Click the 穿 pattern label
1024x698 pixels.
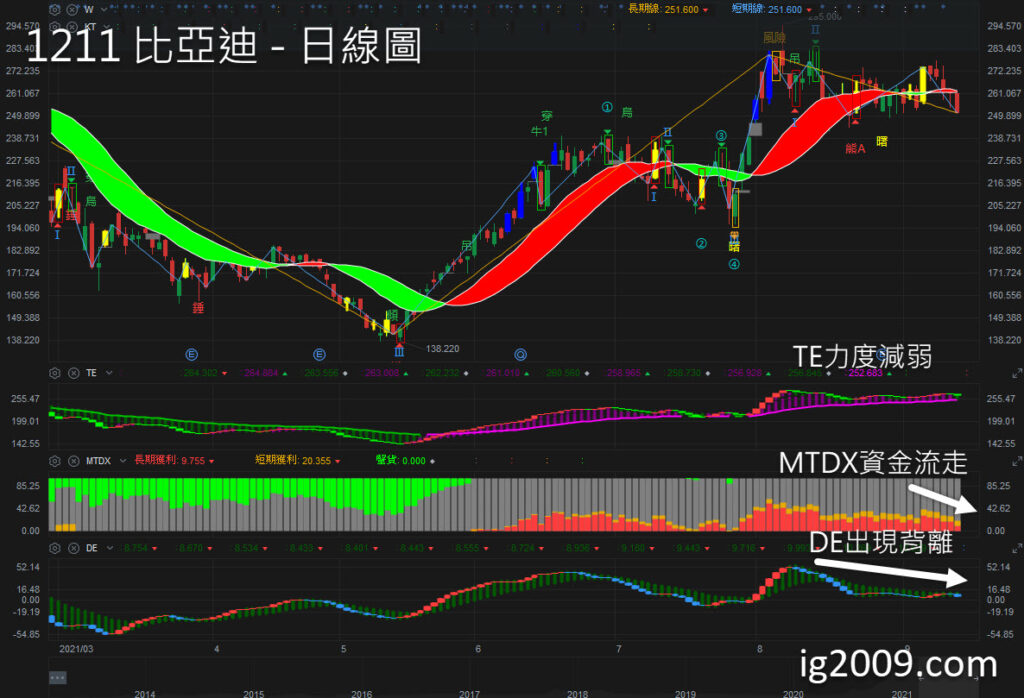547,116
